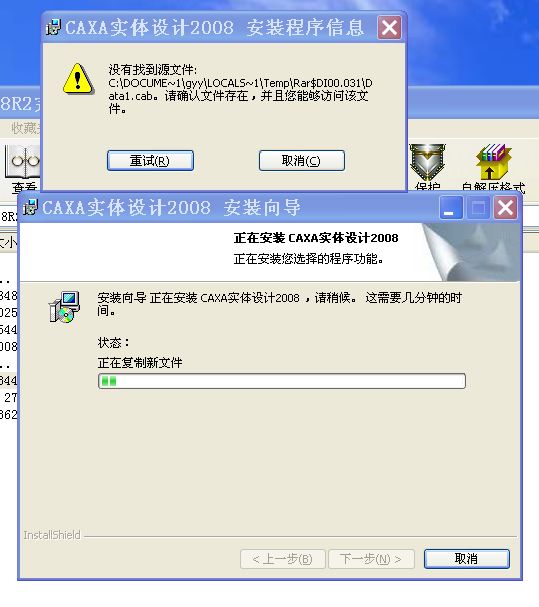
Task: Click the green installation progress bar
Action: point(282,381)
